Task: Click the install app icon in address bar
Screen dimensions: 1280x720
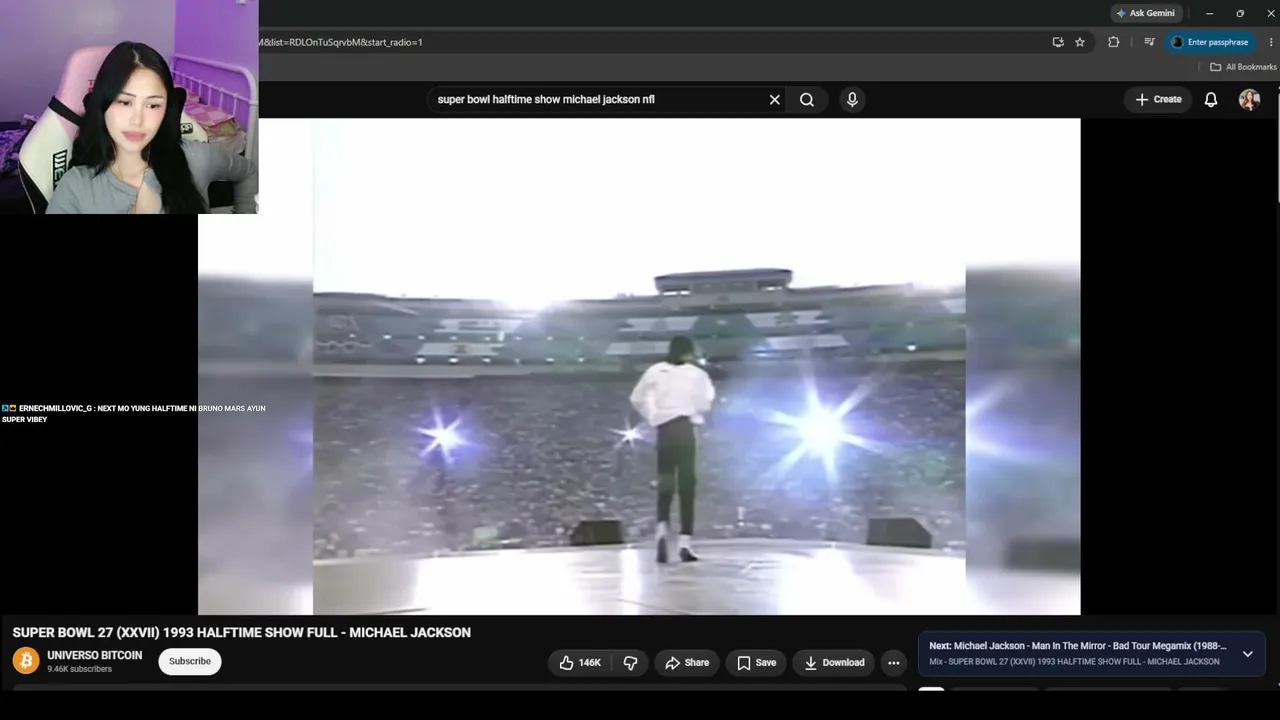Action: point(1058,42)
